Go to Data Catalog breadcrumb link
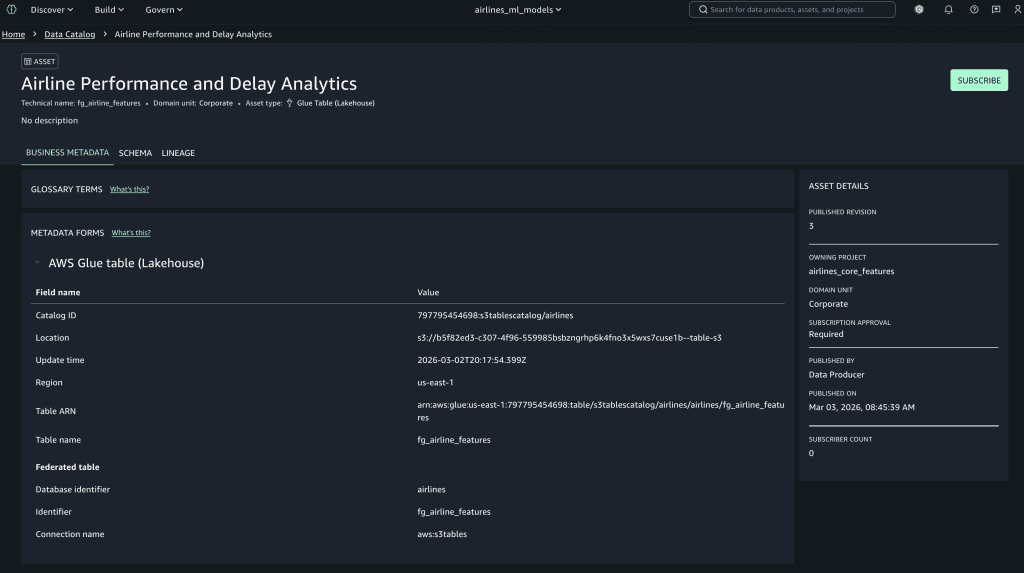Screen dimensions: 1024x573 tap(70, 34)
